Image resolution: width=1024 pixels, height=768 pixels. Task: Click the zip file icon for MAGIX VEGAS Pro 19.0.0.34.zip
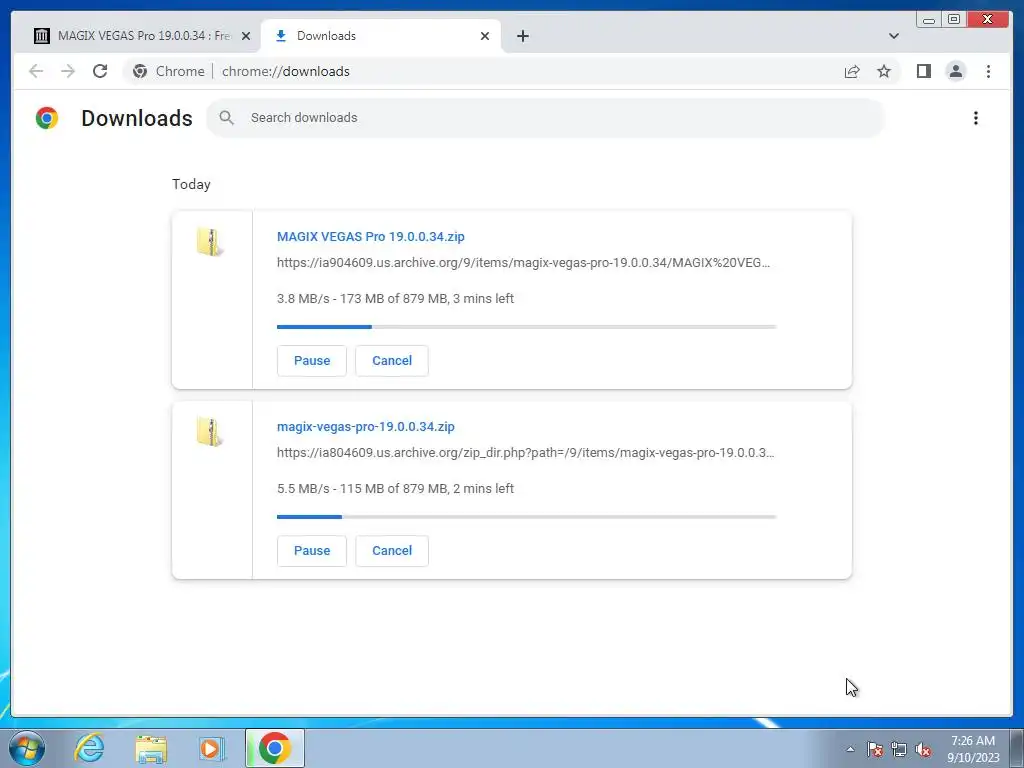pos(210,242)
